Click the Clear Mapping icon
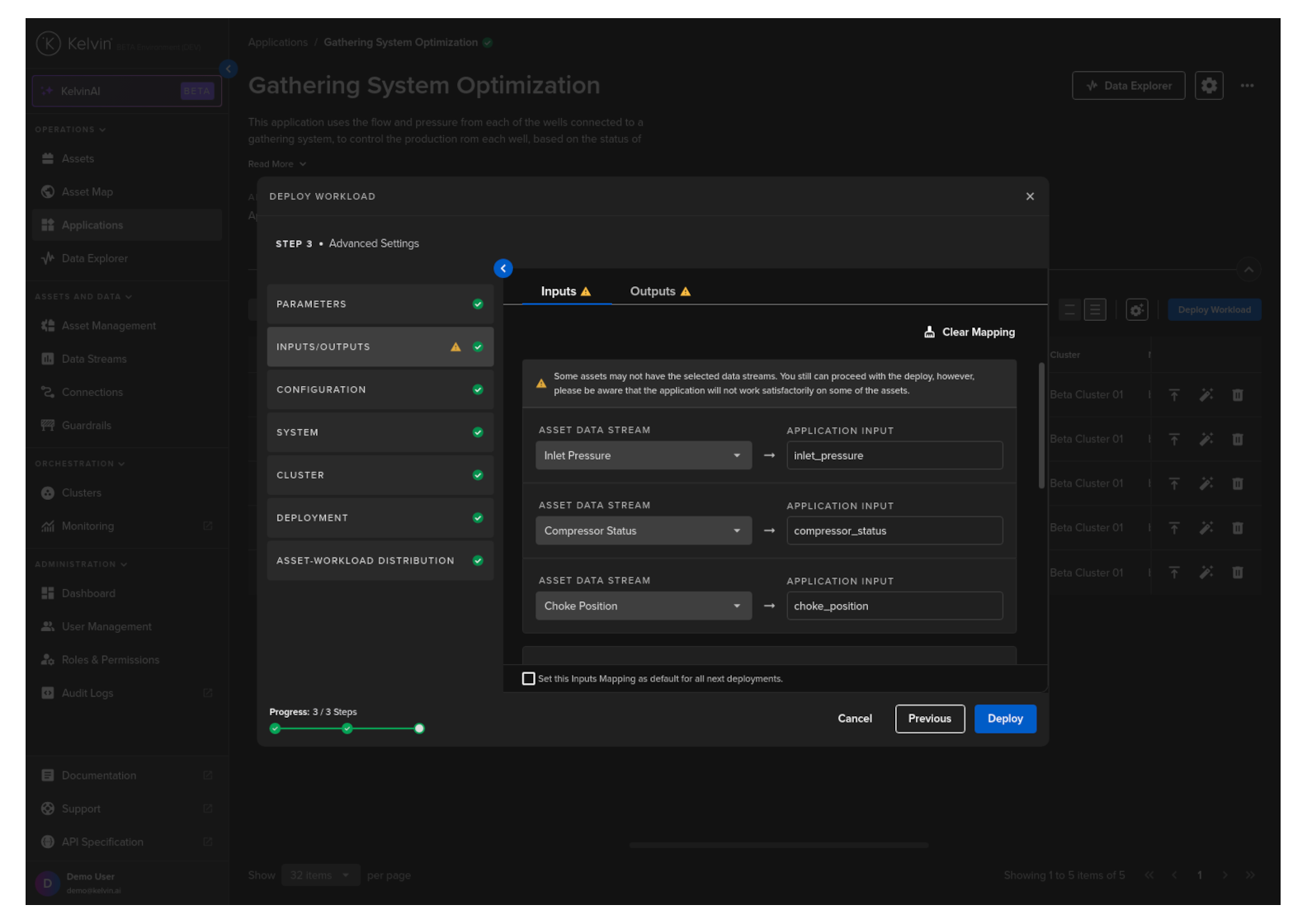This screenshot has height=924, width=1307. 929,332
